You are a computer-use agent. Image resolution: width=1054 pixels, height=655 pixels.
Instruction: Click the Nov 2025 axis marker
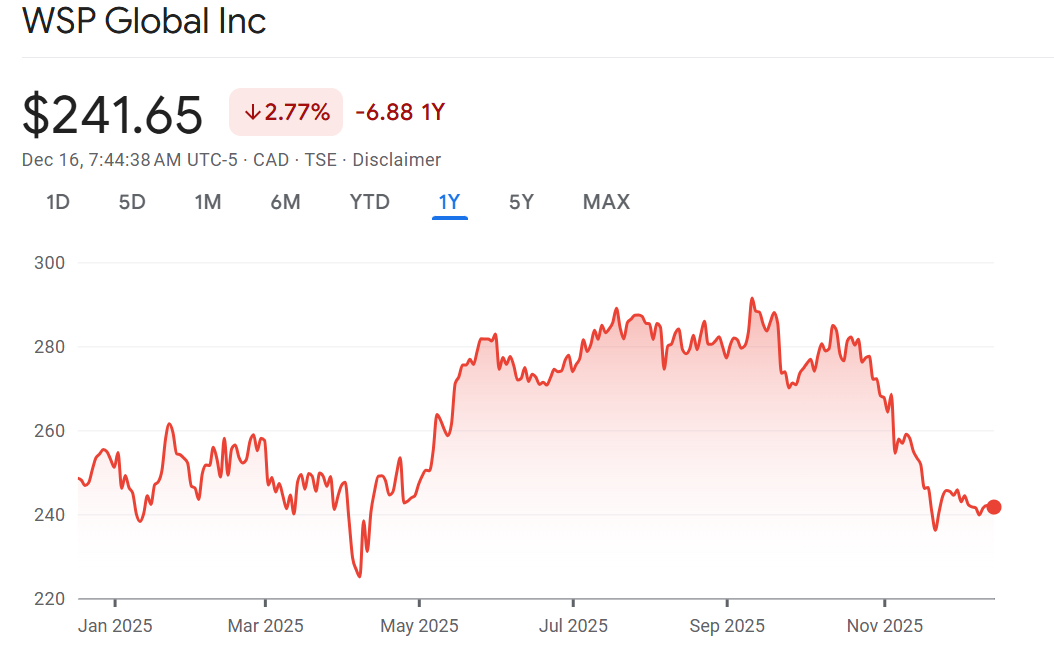click(885, 626)
